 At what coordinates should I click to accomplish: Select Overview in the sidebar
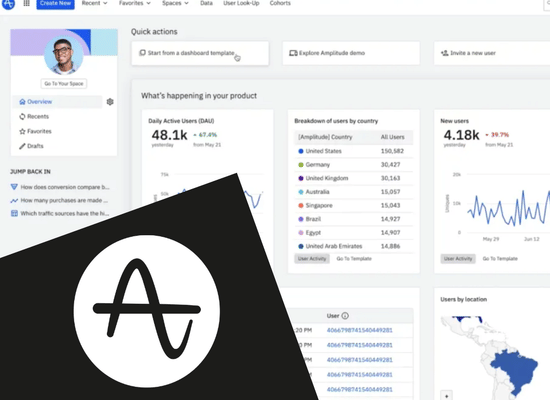click(57, 102)
